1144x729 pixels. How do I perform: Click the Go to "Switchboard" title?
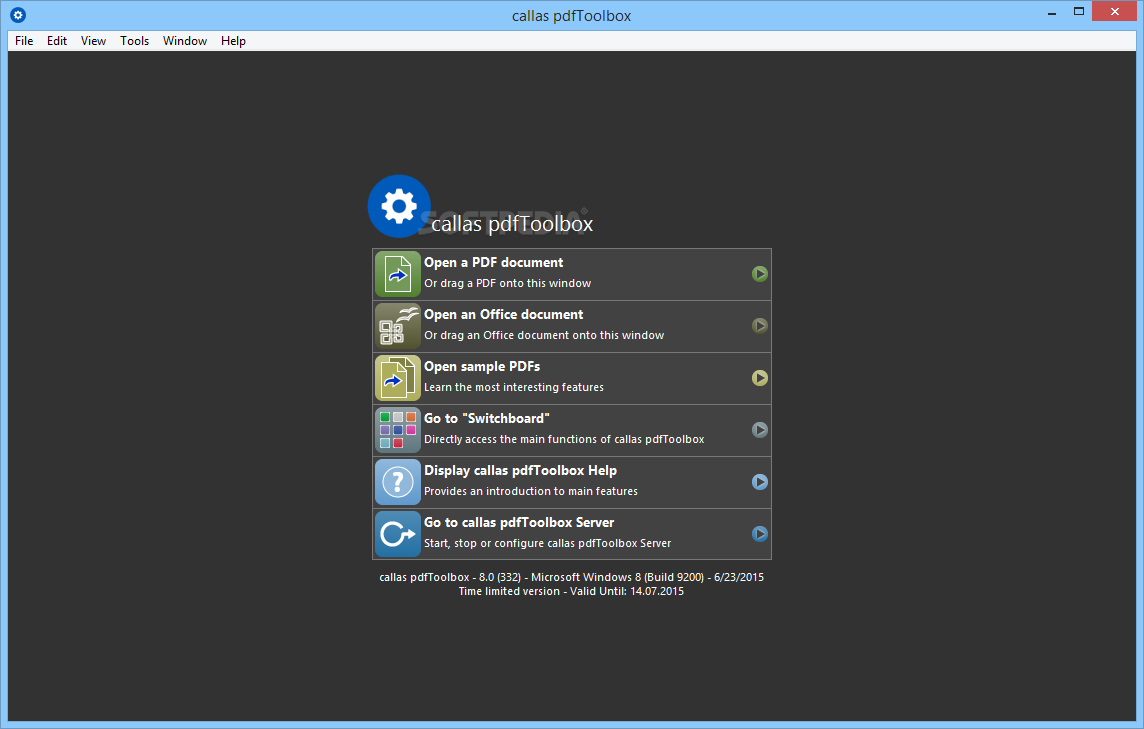point(487,418)
